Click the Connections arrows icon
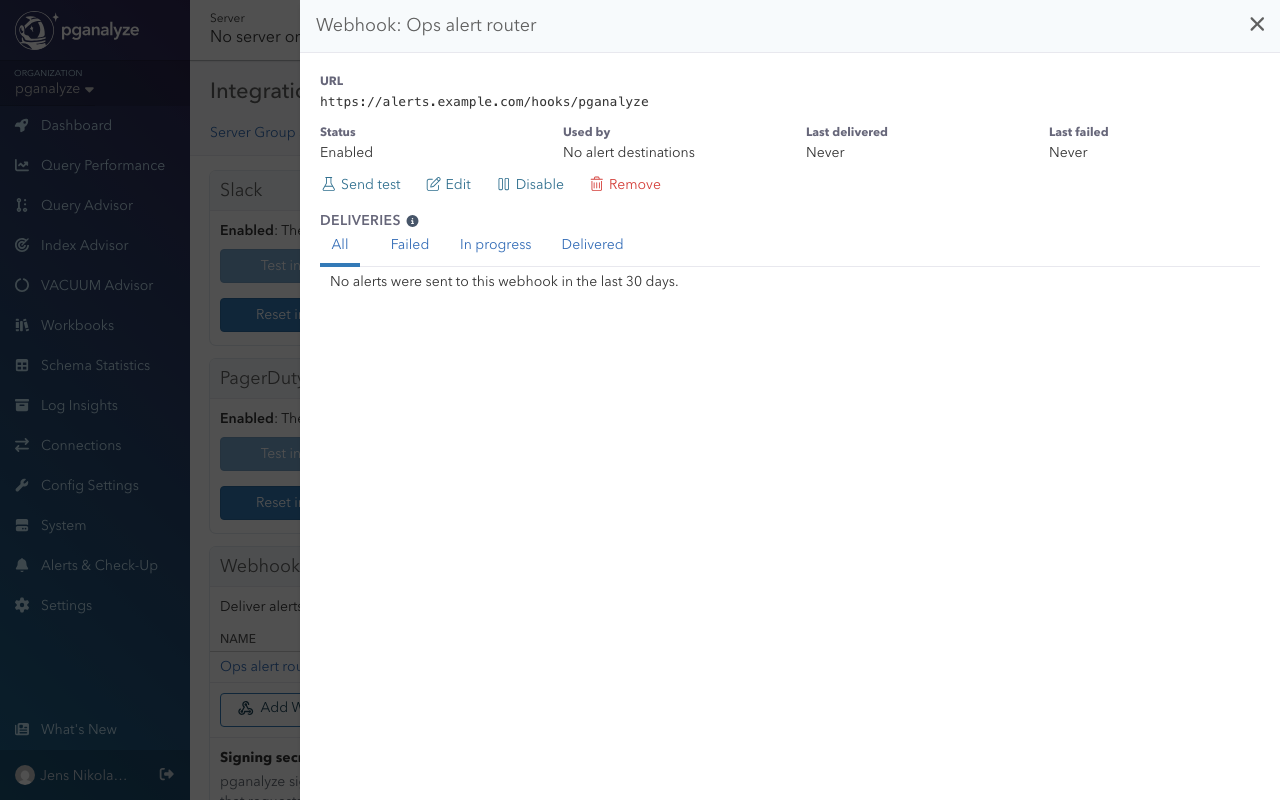 point(22,445)
